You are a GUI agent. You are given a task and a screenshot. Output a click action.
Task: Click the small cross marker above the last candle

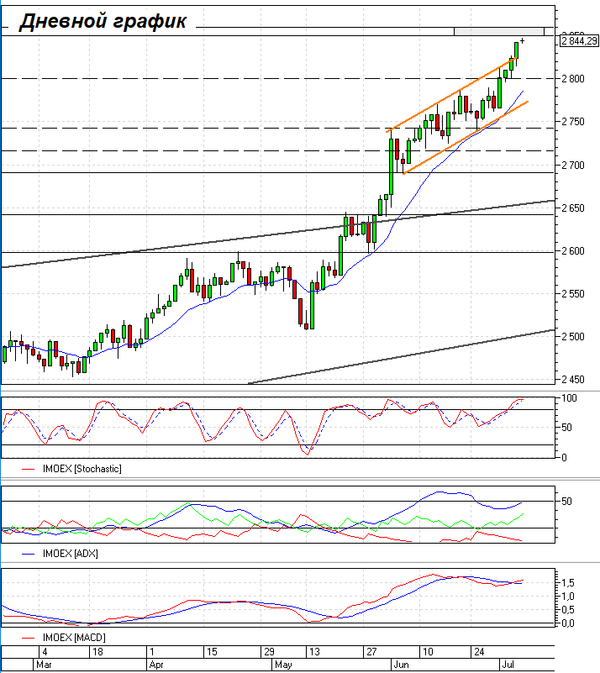(x=522, y=41)
